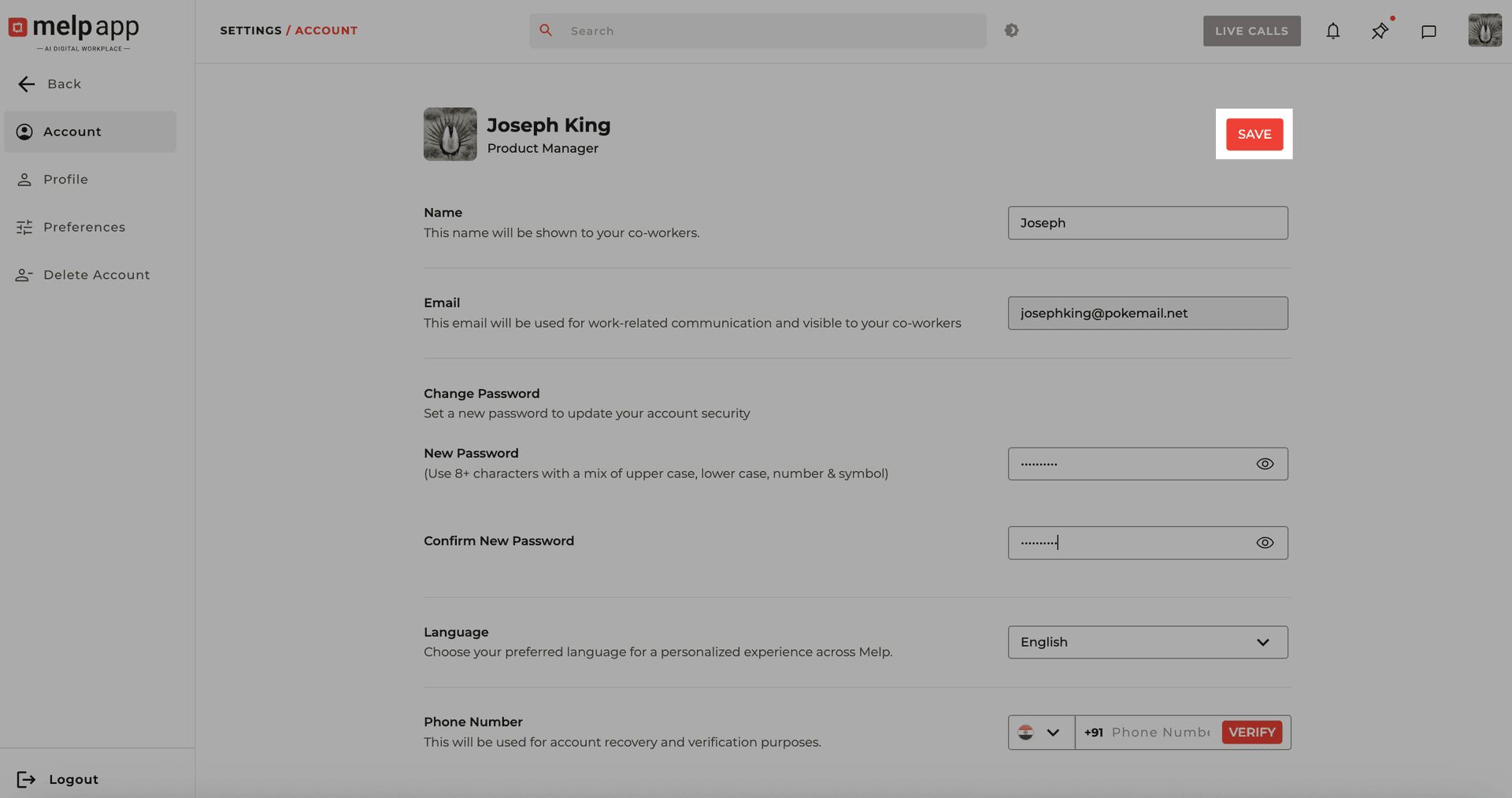Open chat using the speech bubble icon
Screen dimensions: 1512x798
click(1429, 31)
